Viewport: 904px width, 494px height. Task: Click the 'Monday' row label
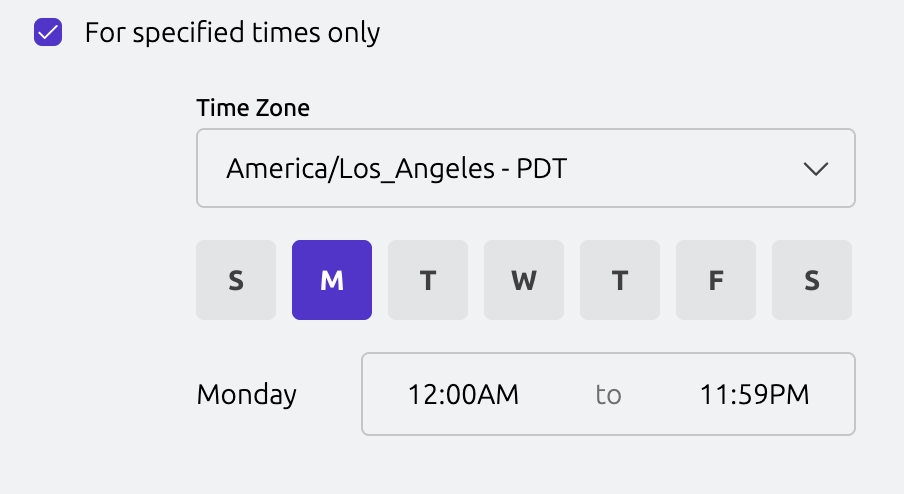click(247, 394)
